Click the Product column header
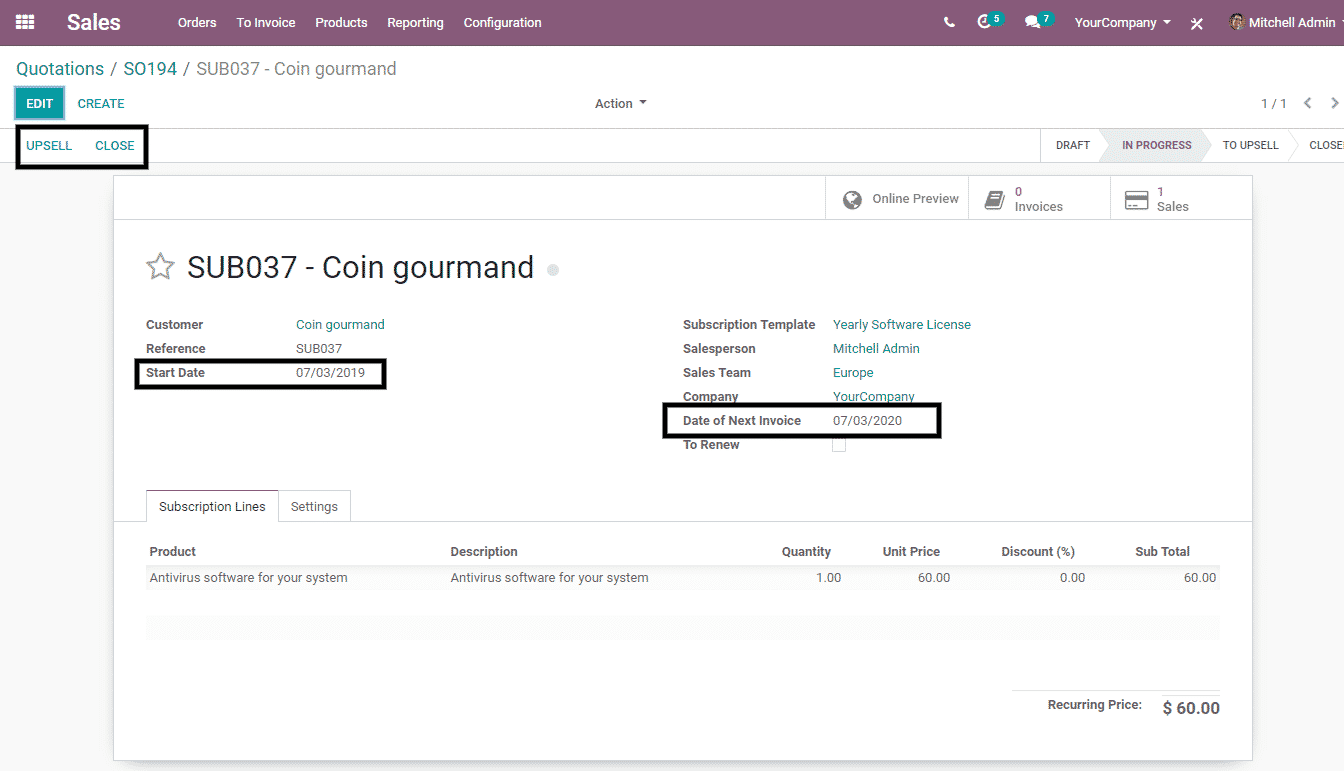This screenshot has height=771, width=1344. pyautogui.click(x=172, y=552)
